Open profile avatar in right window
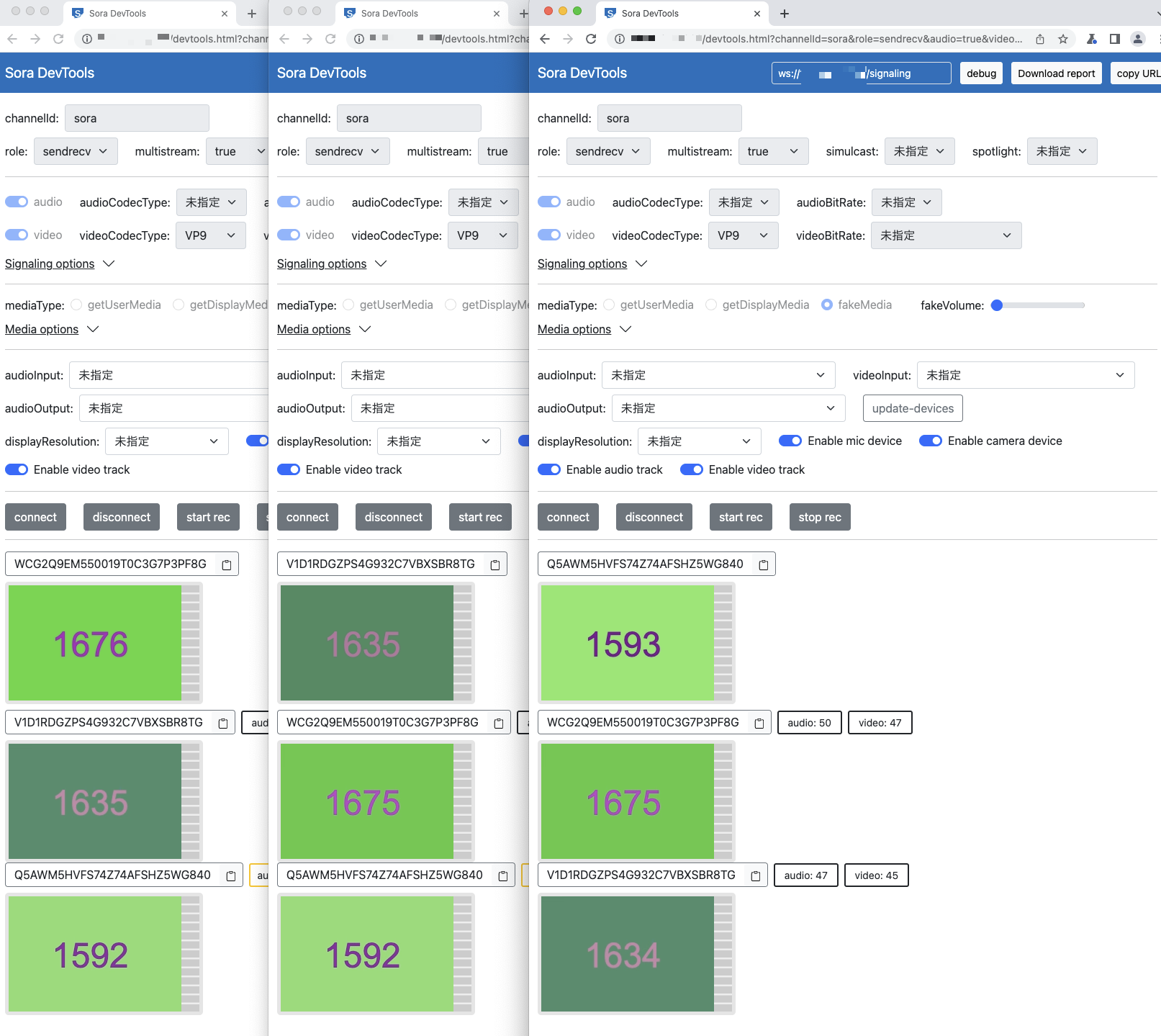 (x=1138, y=39)
